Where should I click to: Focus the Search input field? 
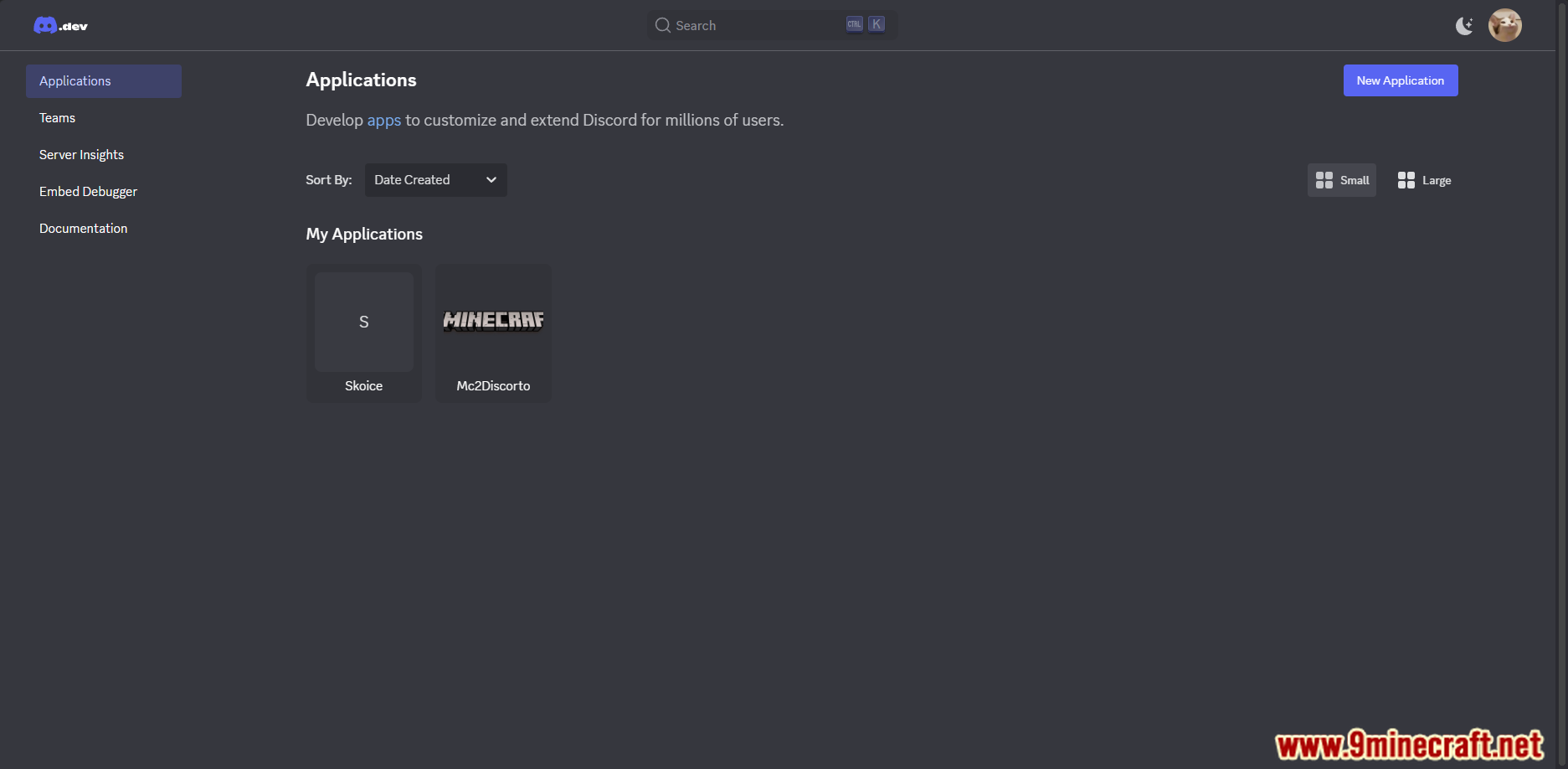coord(772,25)
